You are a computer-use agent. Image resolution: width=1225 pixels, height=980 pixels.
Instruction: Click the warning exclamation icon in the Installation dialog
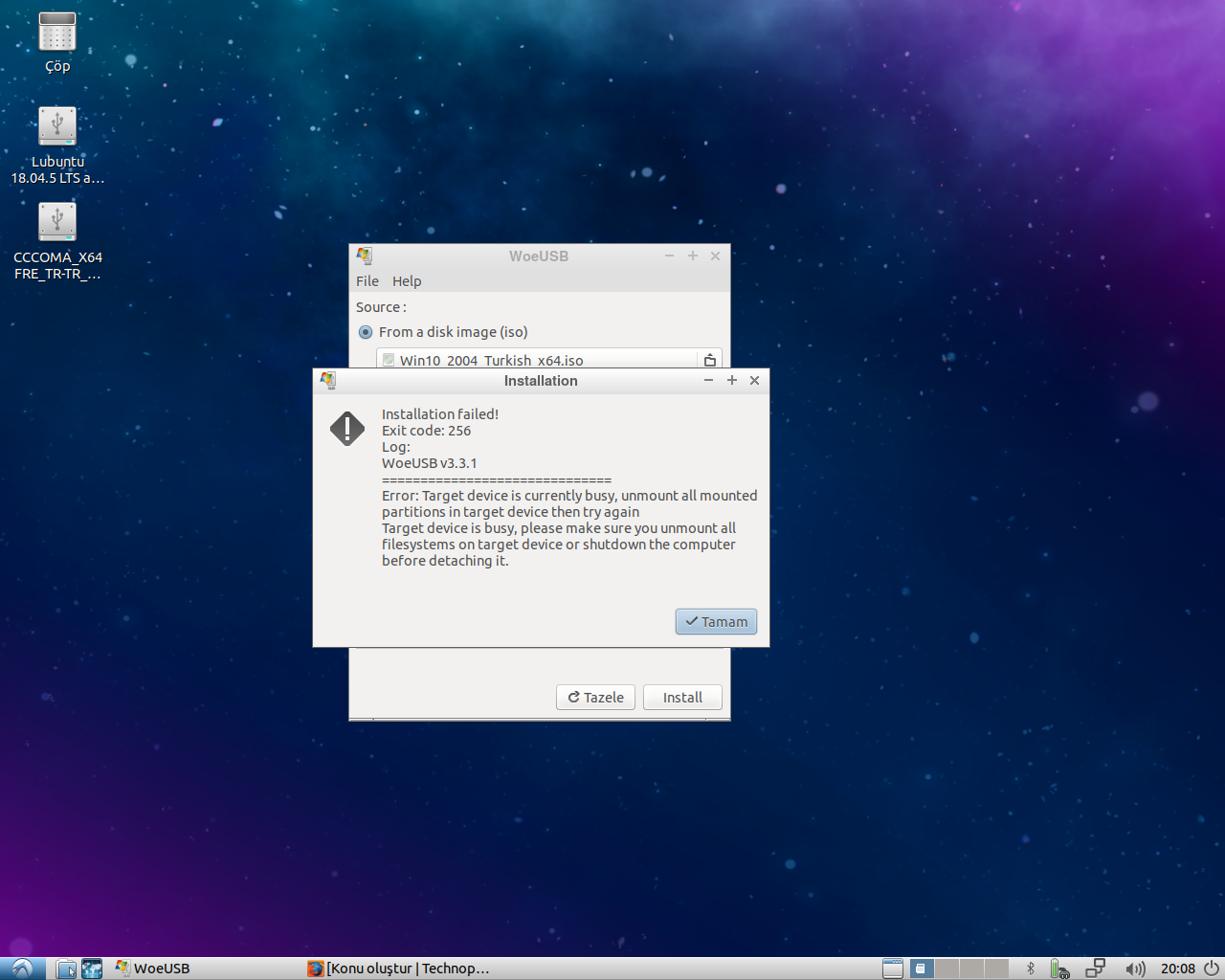coord(347,429)
